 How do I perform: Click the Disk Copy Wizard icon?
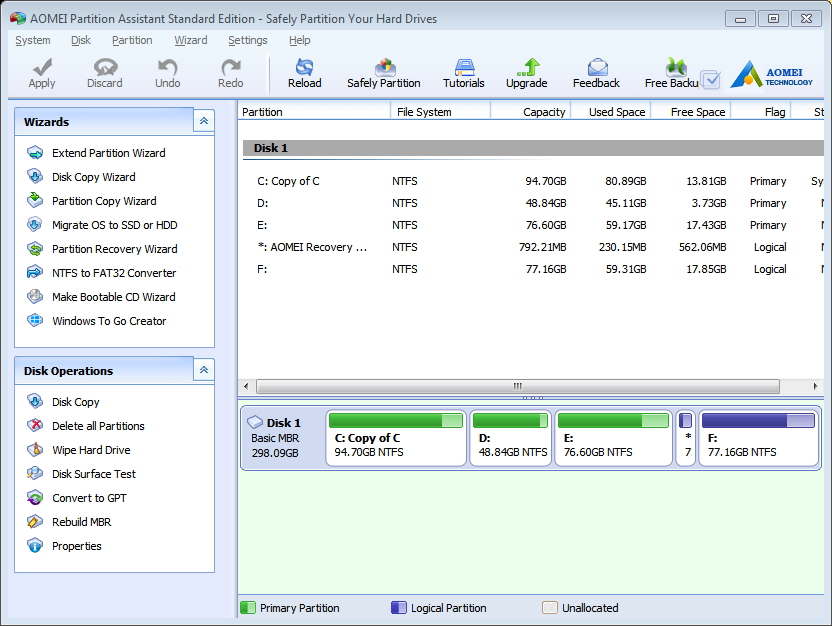point(35,177)
